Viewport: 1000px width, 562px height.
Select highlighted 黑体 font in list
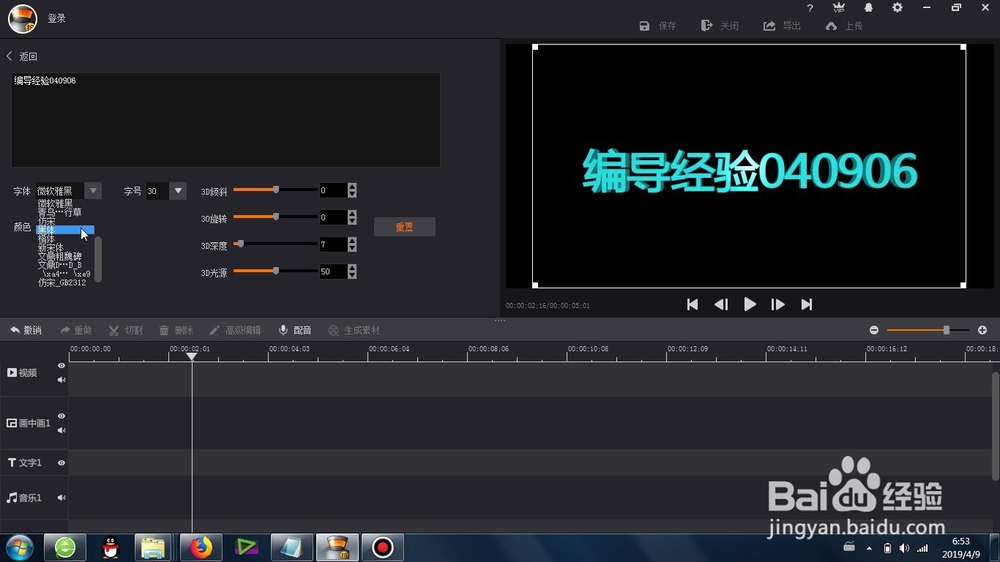point(65,230)
